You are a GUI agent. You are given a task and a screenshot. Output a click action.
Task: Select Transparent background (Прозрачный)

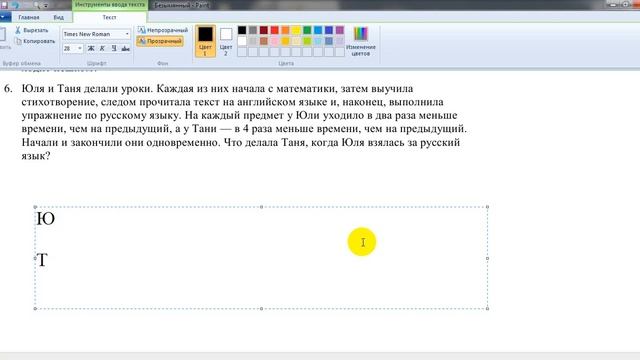pyautogui.click(x=160, y=41)
